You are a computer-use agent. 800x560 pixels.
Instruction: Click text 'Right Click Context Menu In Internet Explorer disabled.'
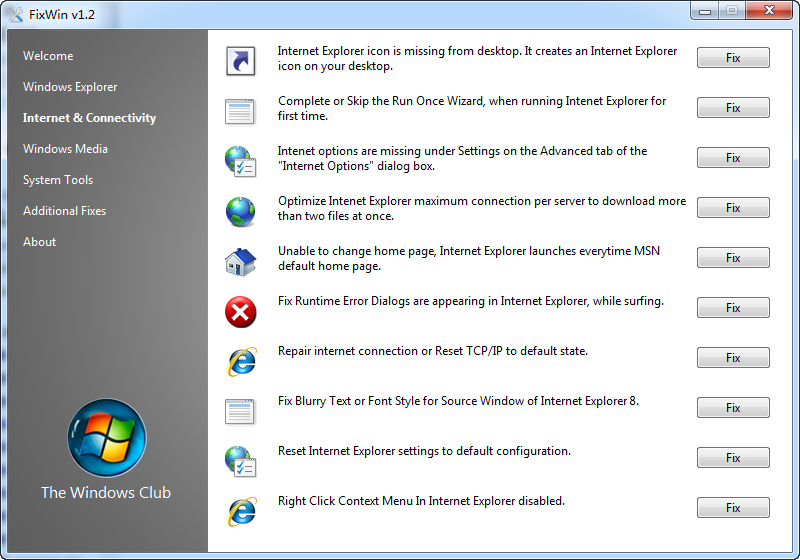pos(421,501)
